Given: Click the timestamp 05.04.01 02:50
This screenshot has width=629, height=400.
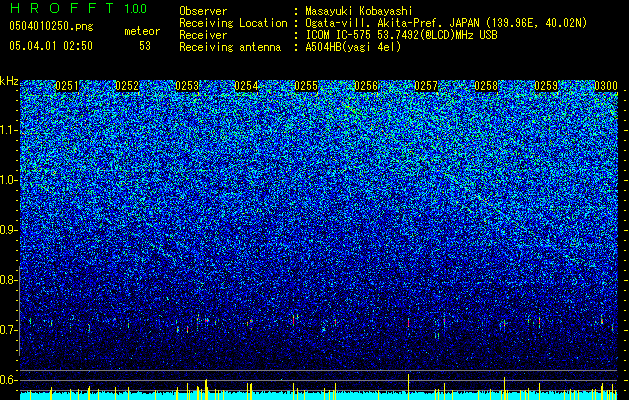Looking at the screenshot, I should (x=51, y=46).
